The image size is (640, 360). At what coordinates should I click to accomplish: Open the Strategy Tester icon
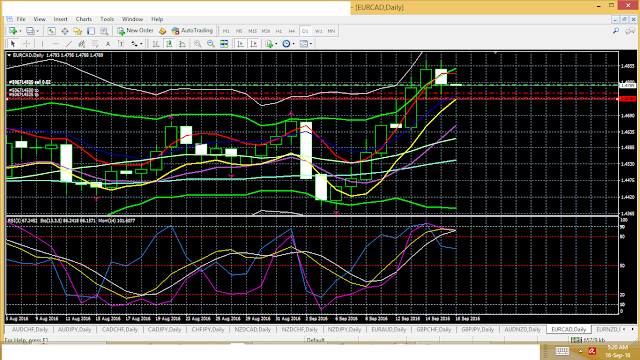(104, 31)
